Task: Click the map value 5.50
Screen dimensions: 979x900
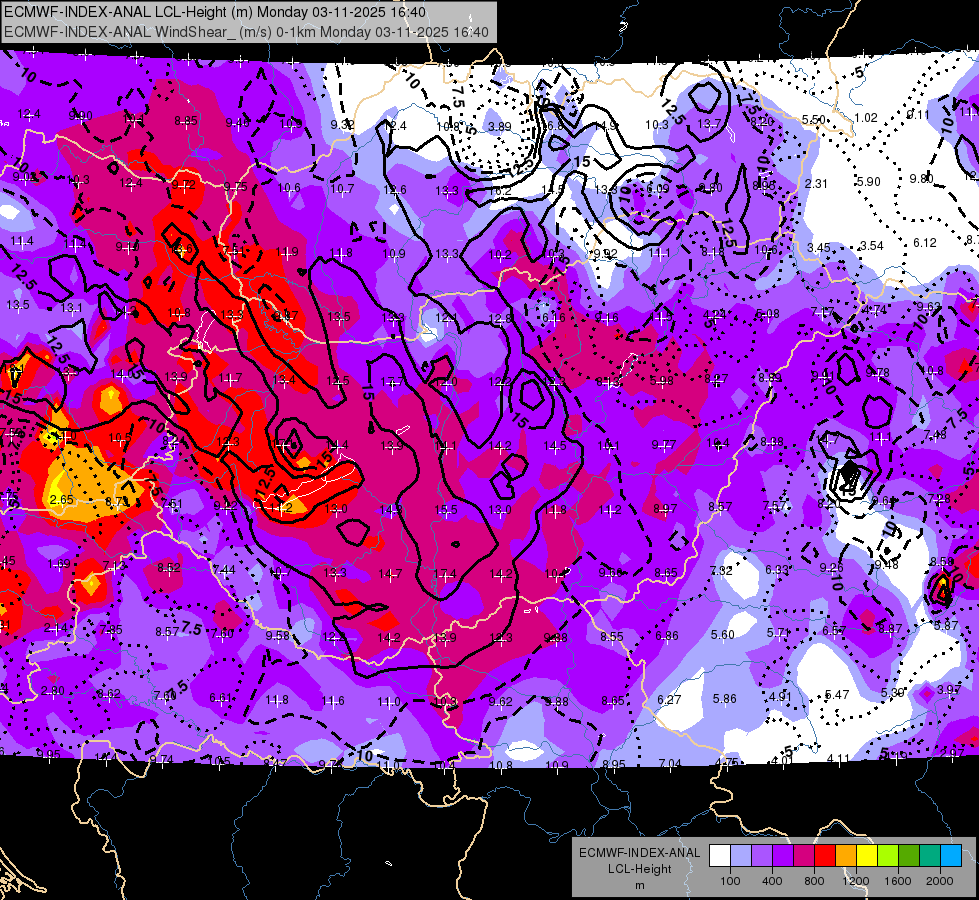Action: [814, 120]
